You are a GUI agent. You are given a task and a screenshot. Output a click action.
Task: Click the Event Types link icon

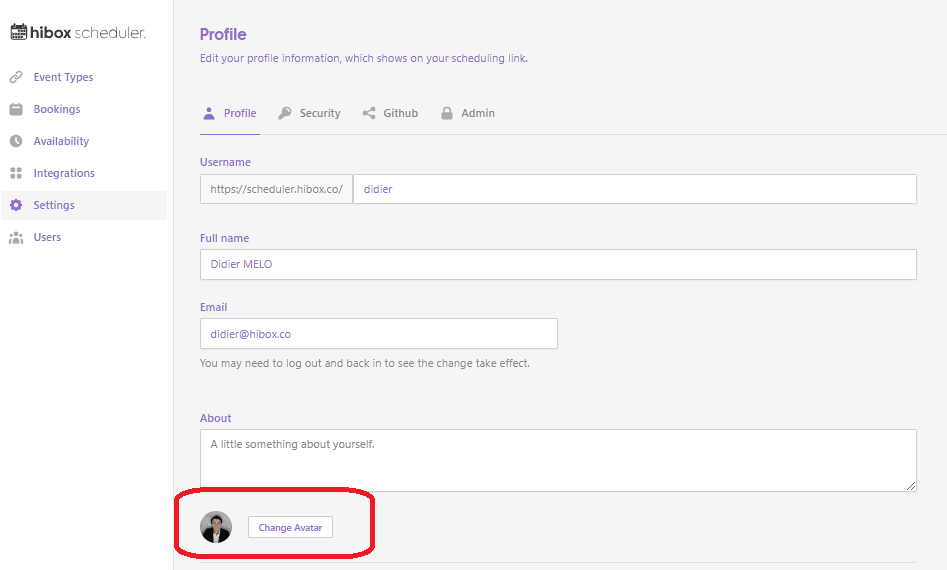(16, 77)
